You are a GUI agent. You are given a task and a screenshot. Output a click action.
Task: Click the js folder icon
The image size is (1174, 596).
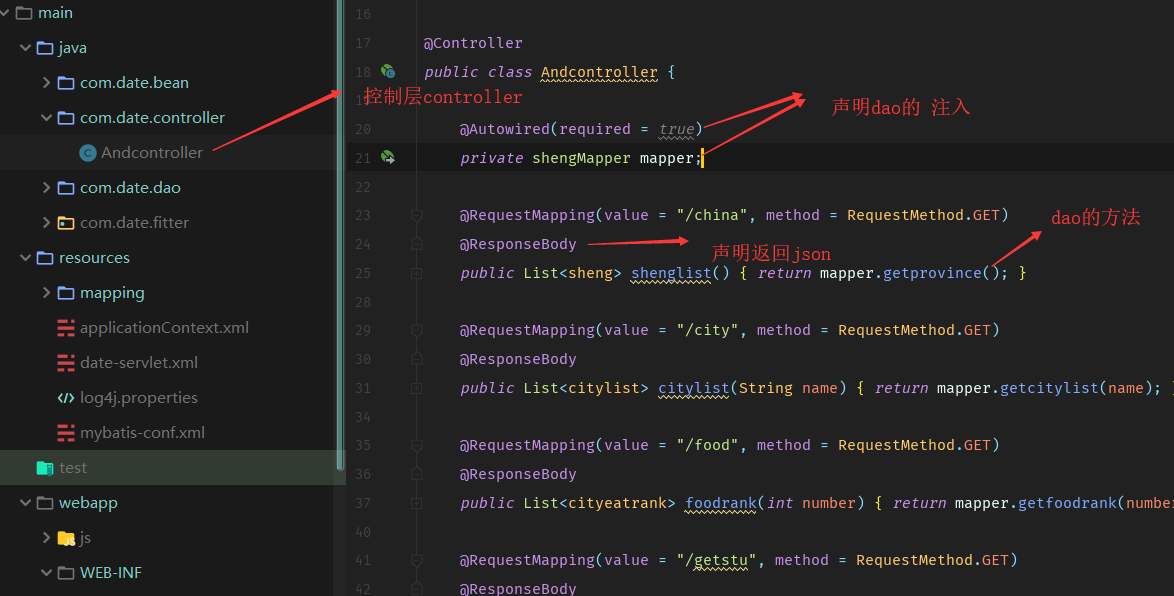click(66, 538)
